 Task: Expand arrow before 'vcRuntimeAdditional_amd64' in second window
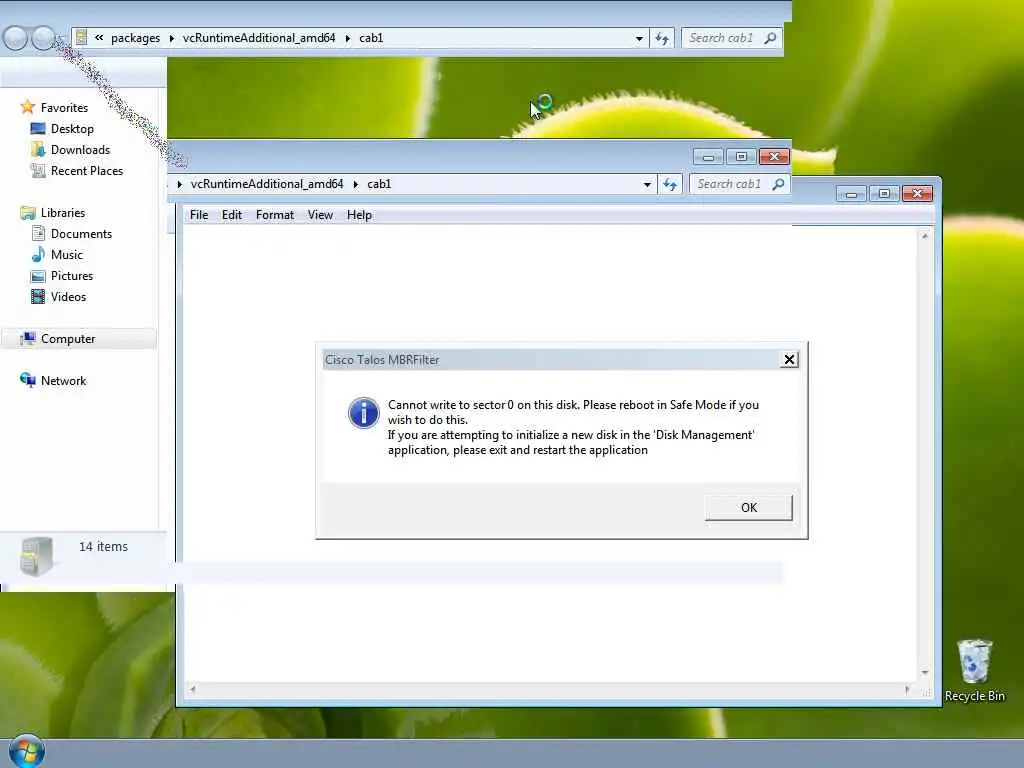click(179, 185)
